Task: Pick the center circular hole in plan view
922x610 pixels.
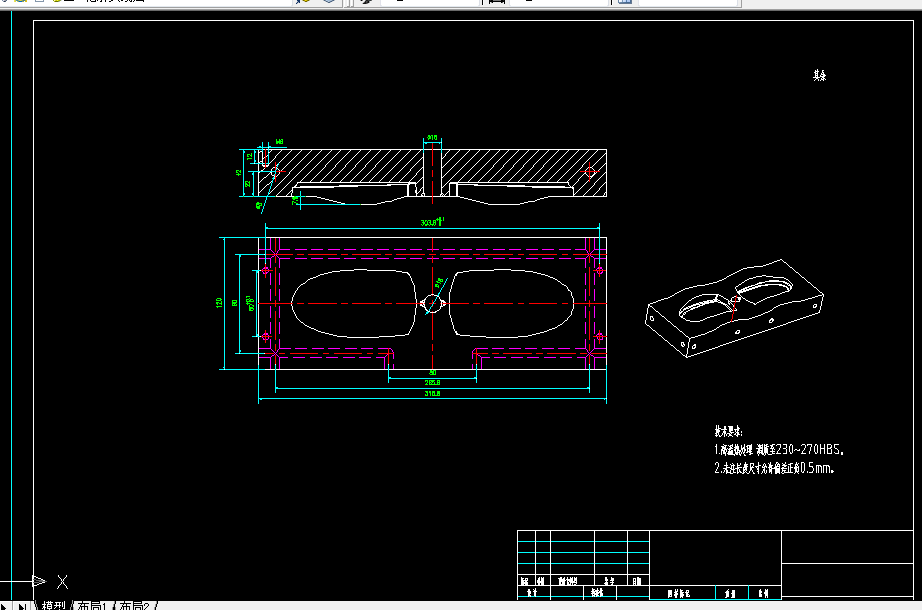Action: (432, 304)
